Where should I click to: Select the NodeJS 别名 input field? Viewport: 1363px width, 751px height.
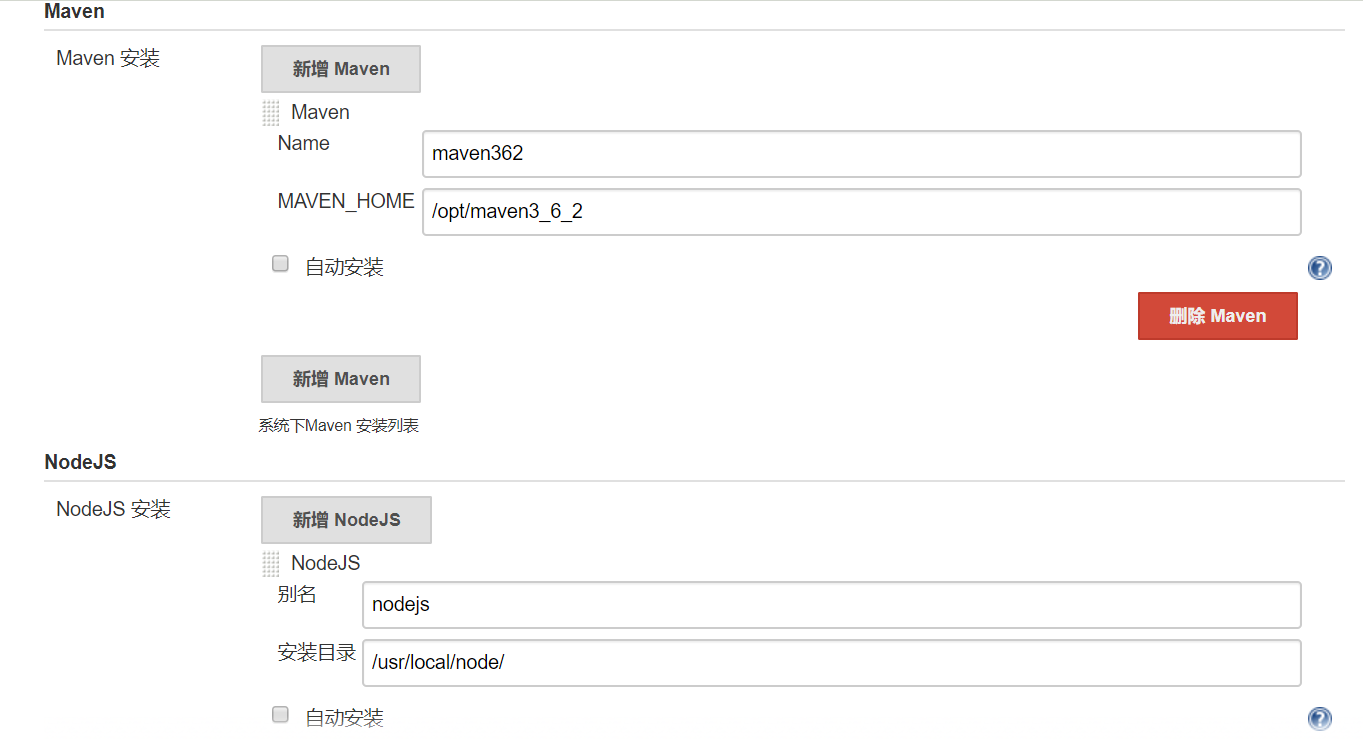(x=832, y=605)
